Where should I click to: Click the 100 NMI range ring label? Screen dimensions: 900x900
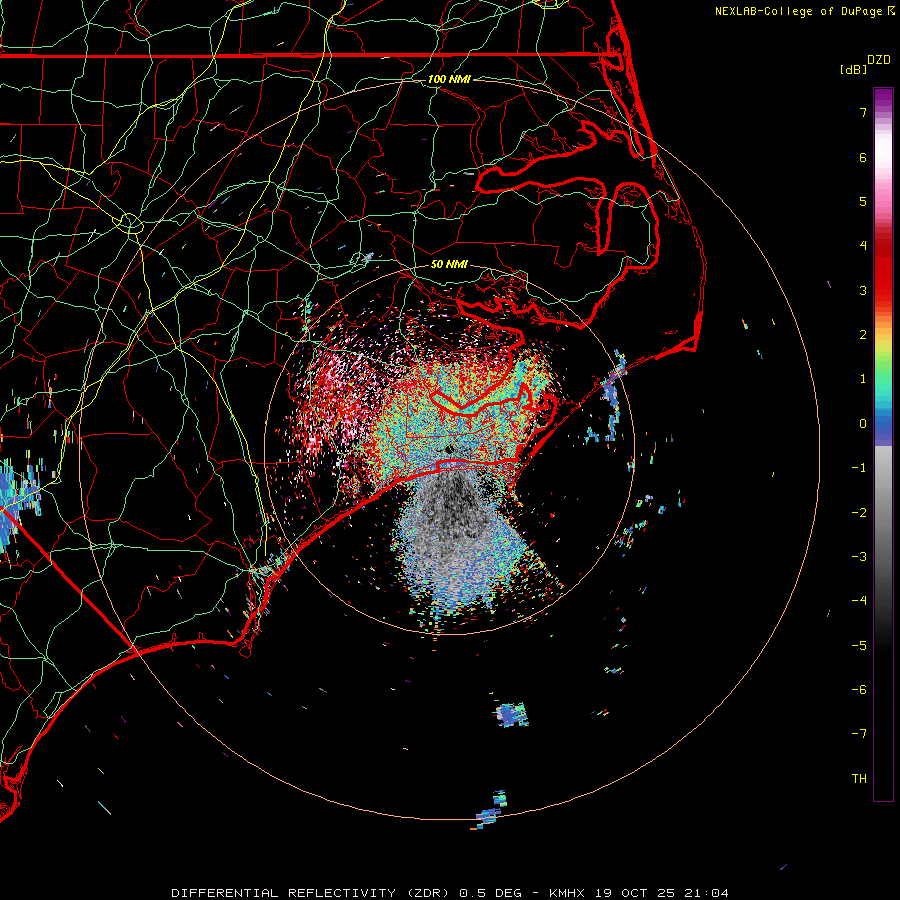[x=449, y=79]
